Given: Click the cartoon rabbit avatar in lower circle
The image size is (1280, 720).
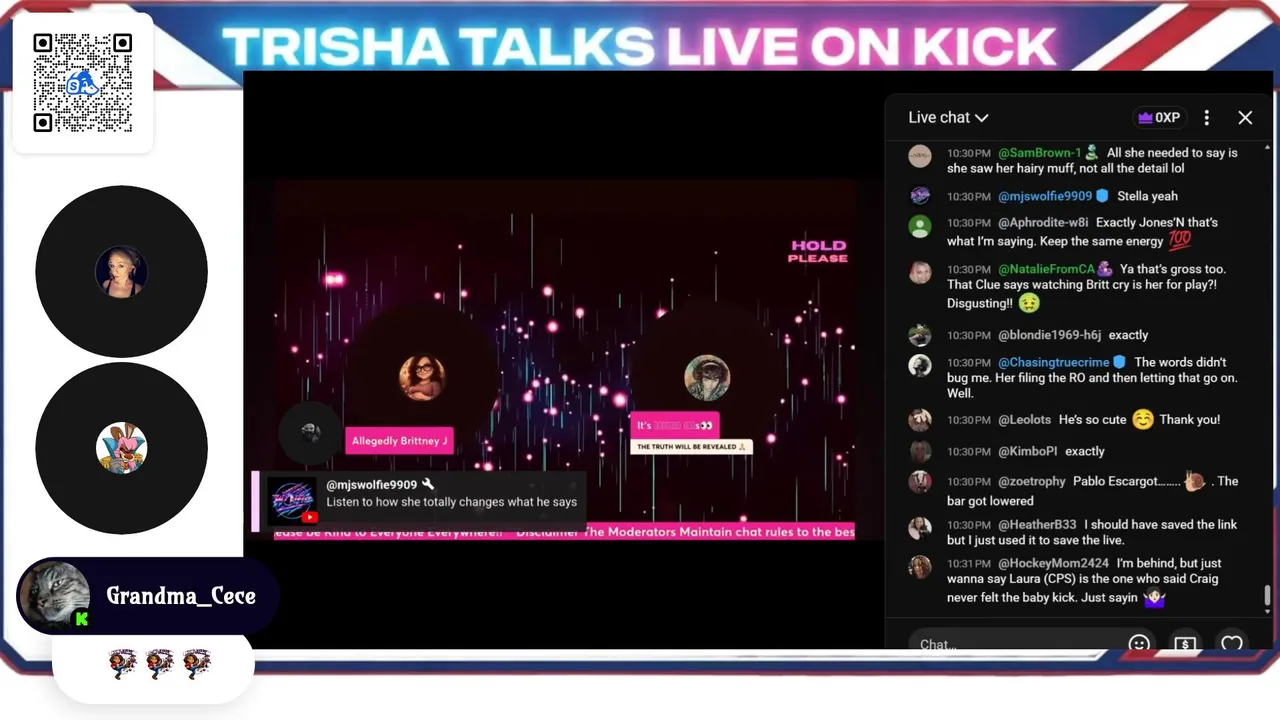Looking at the screenshot, I should (121, 447).
